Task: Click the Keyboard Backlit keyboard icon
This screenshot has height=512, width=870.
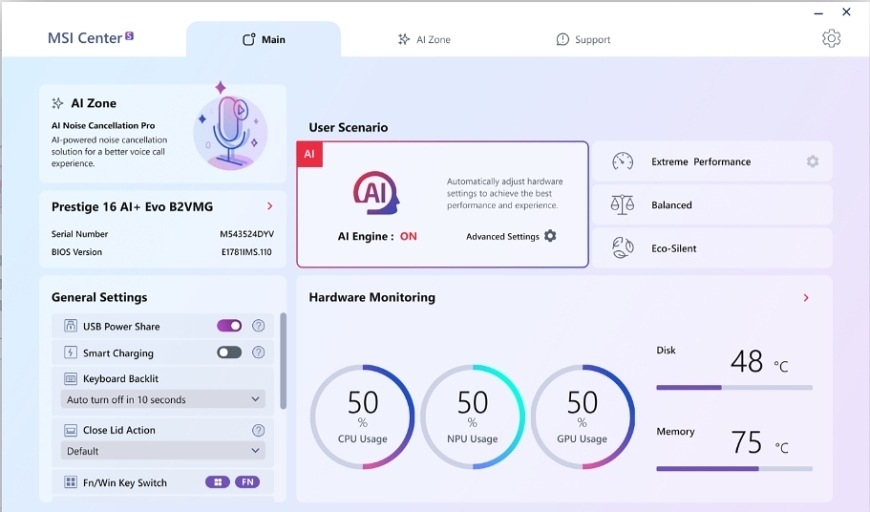Action: coord(70,378)
